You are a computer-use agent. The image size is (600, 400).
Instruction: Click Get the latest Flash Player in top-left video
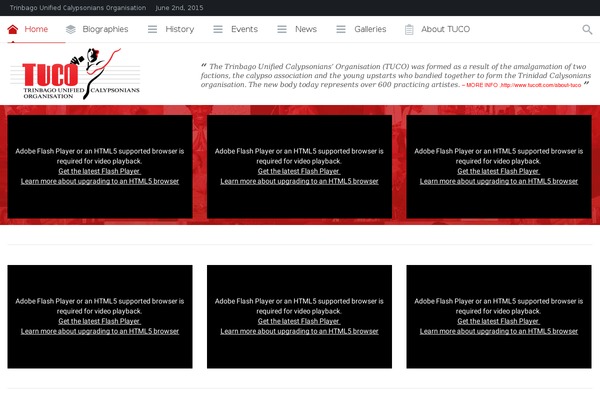pos(99,171)
